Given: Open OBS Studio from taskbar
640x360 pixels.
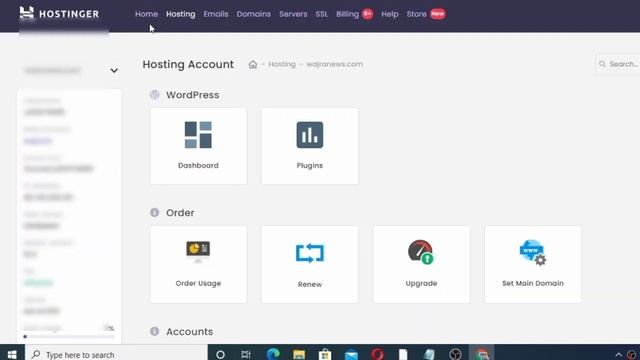Looking at the screenshot, I should pyautogui.click(x=456, y=354).
